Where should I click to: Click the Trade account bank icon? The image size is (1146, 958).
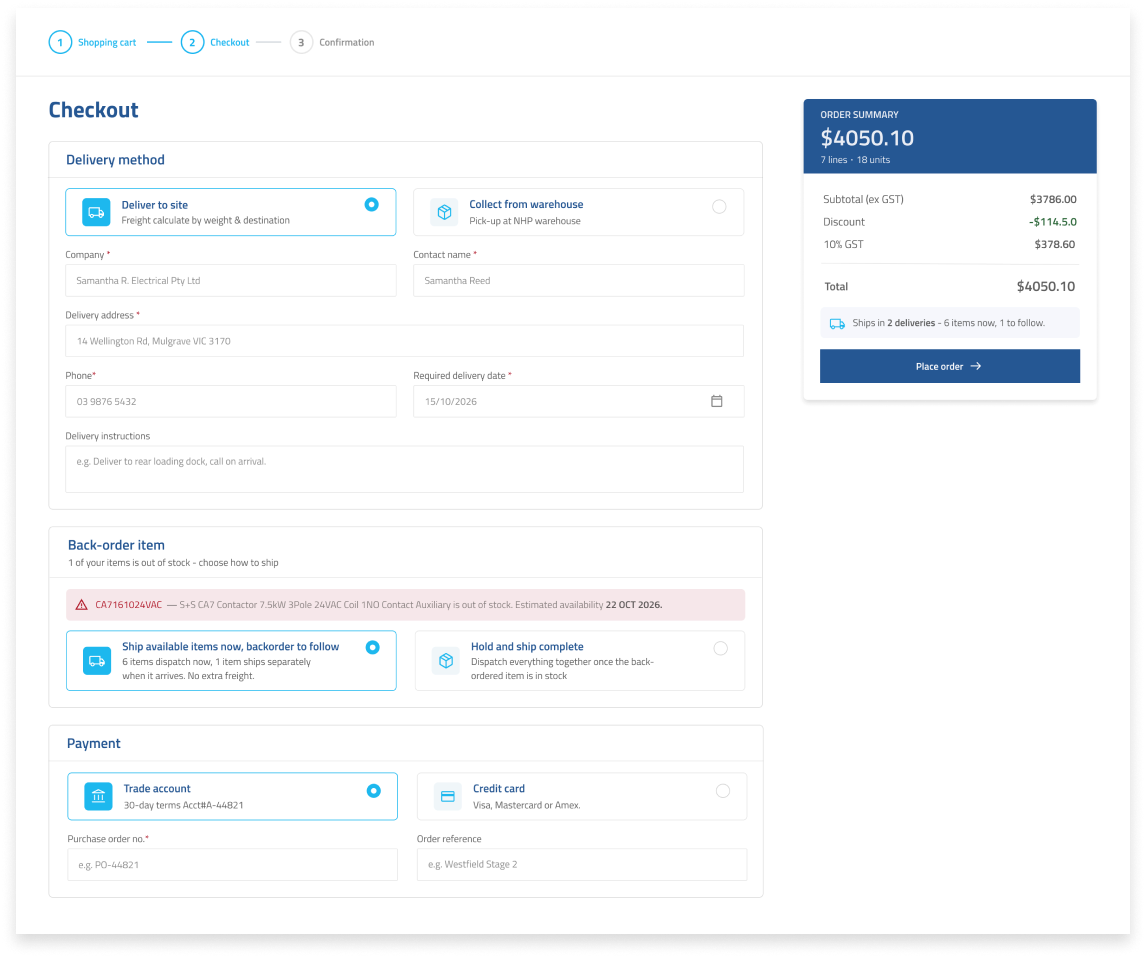point(99,797)
